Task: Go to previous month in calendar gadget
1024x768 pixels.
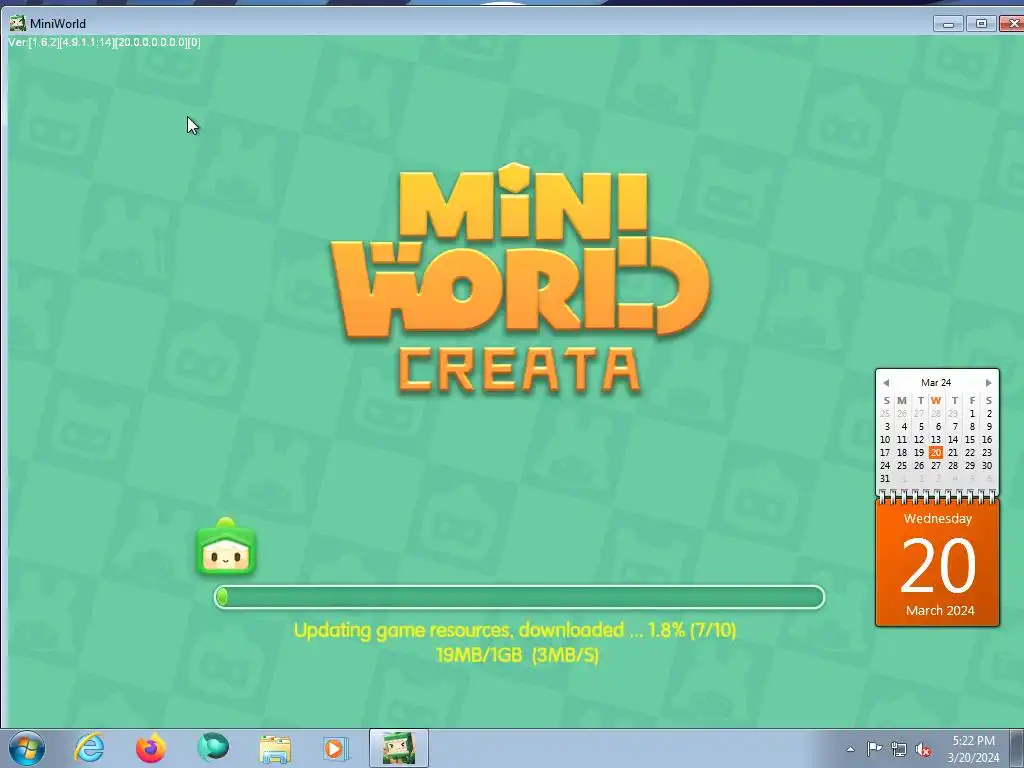Action: (x=886, y=383)
